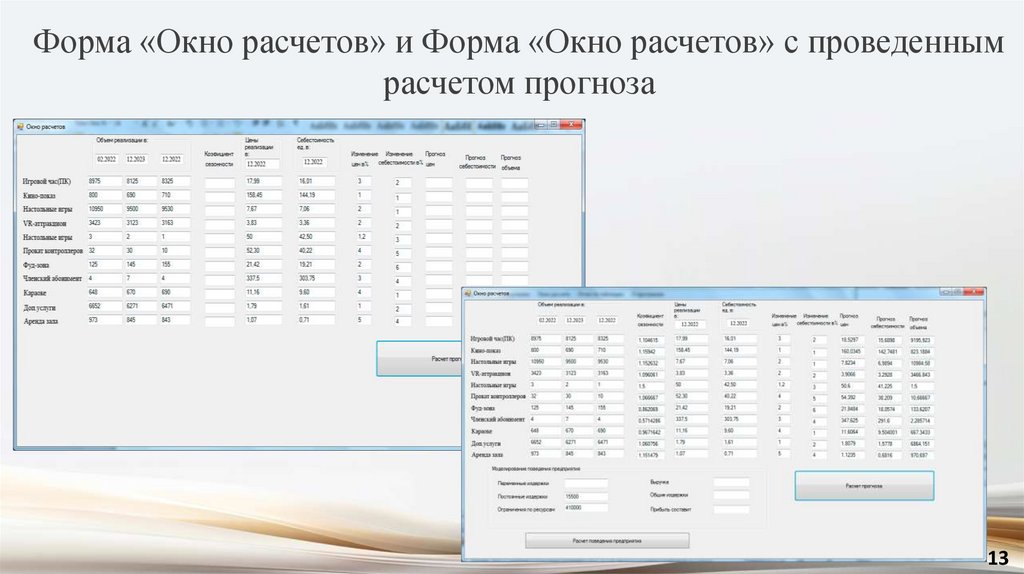This screenshot has height=574, width=1024.
Task: Click 'Прогноз себестоимости' field for Караоке, front window
Action: [888, 432]
